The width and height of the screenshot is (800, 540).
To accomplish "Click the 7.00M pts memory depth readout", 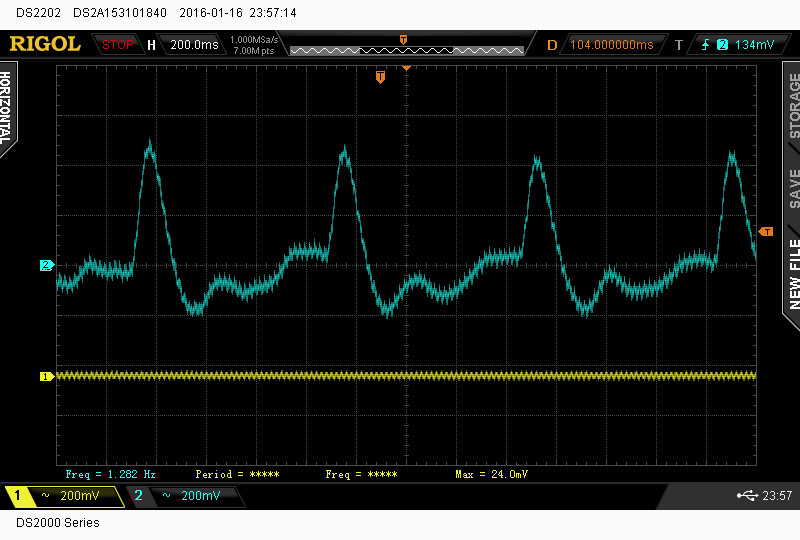I will tap(254, 51).
